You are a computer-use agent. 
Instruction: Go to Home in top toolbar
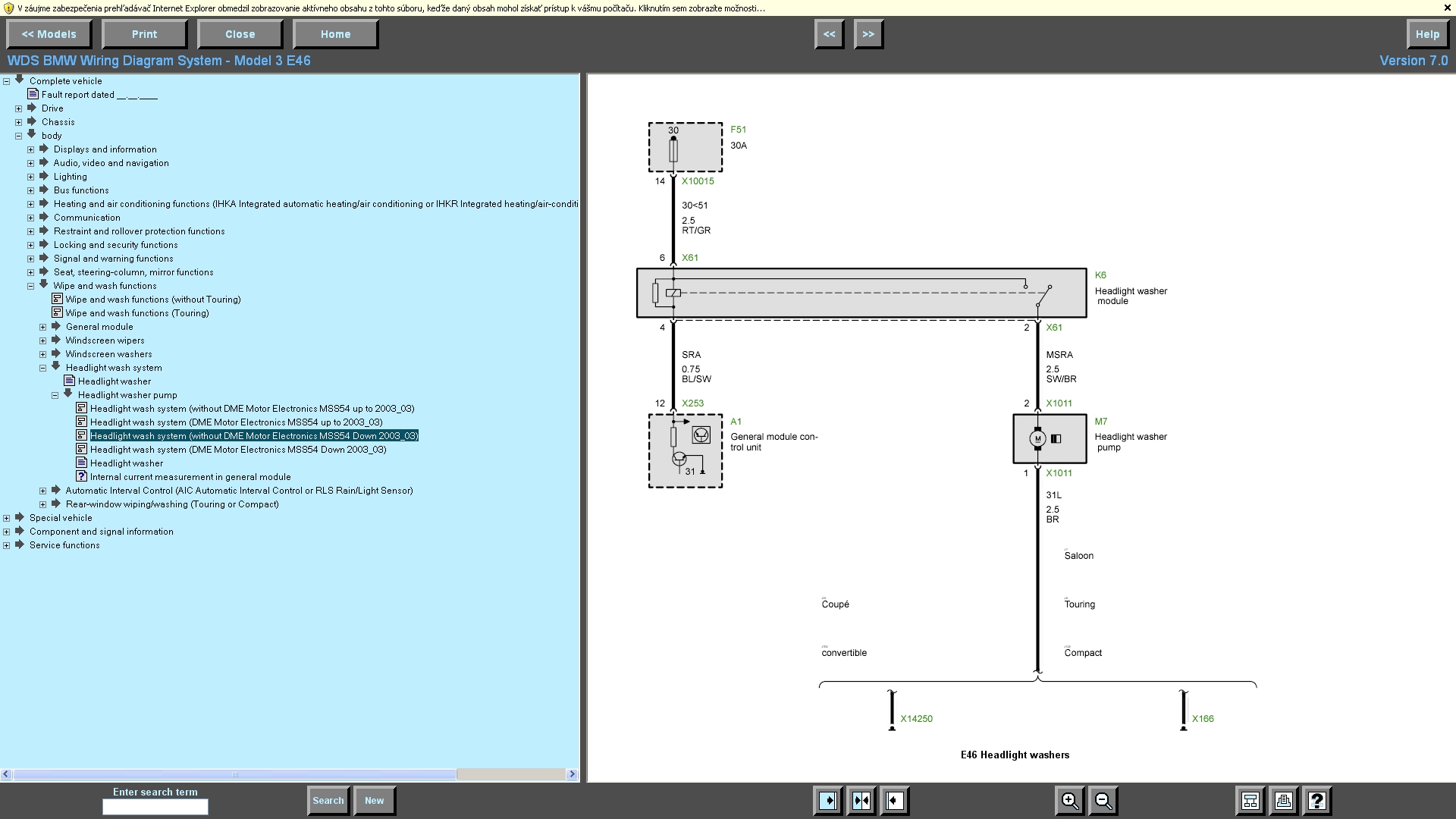pyautogui.click(x=335, y=34)
